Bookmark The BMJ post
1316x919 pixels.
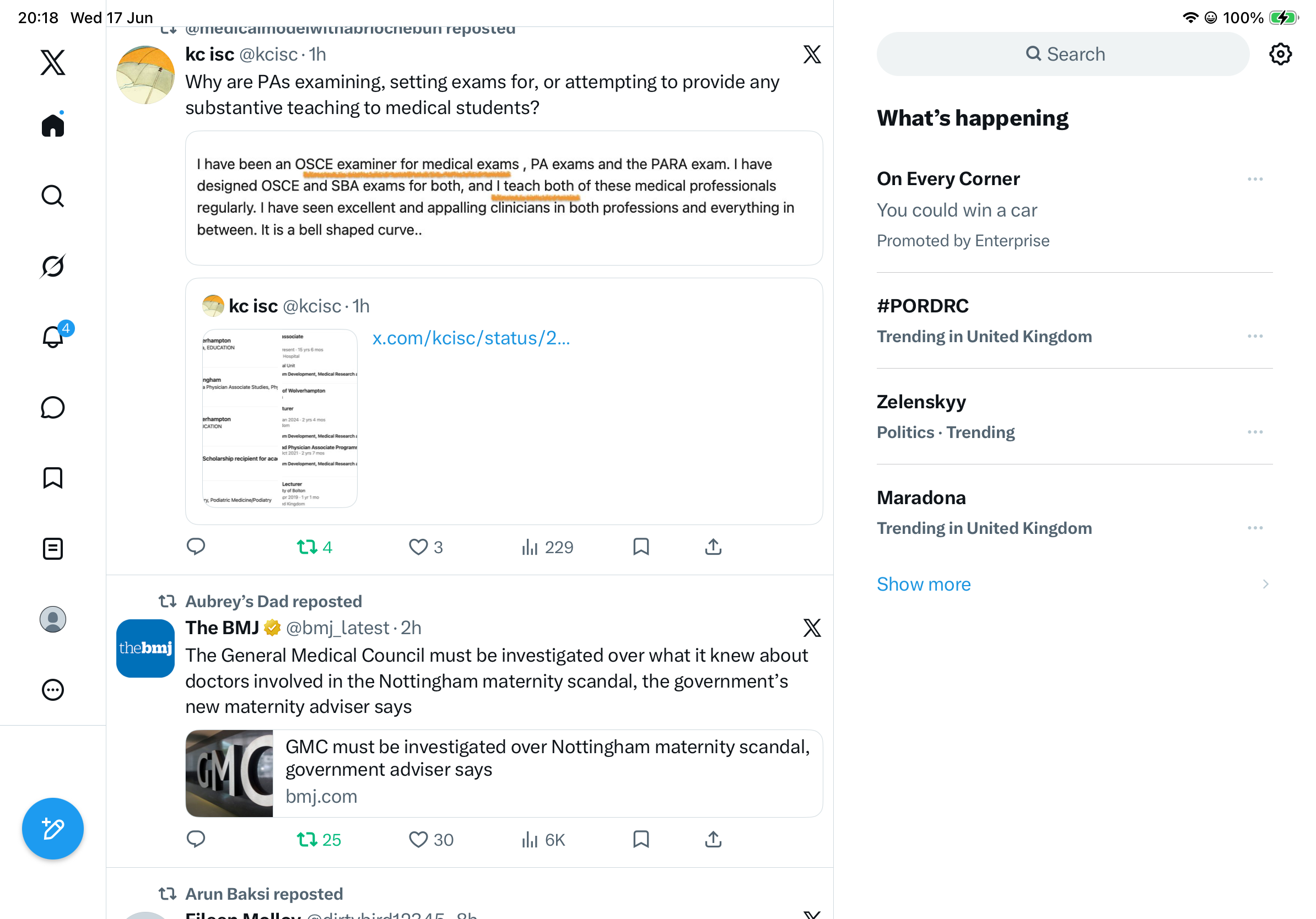[641, 839]
